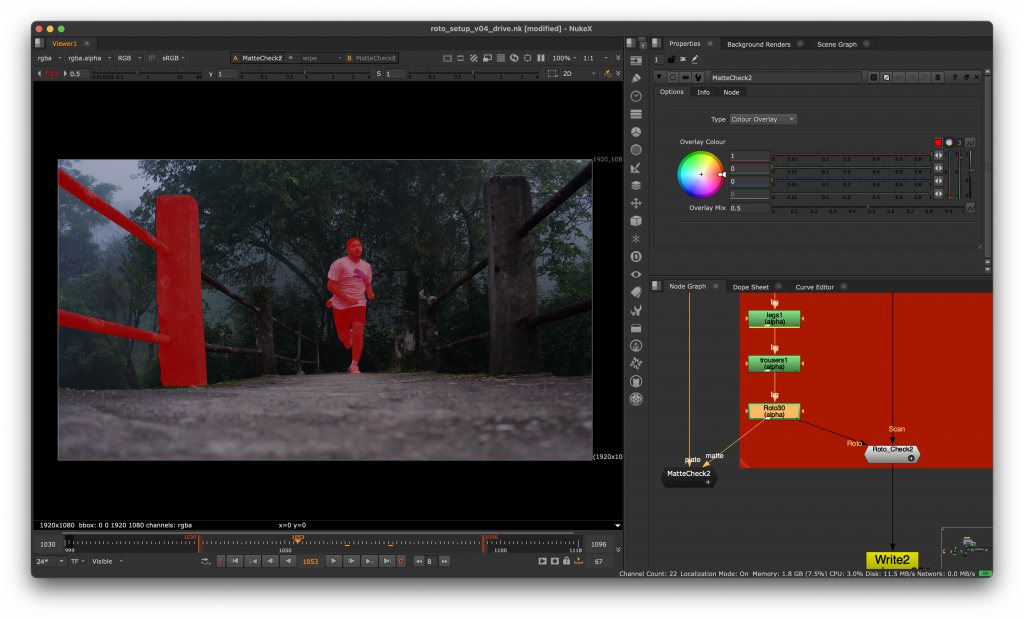Open the Deep nodes D icon
This screenshot has width=1024, height=619.
click(636, 256)
